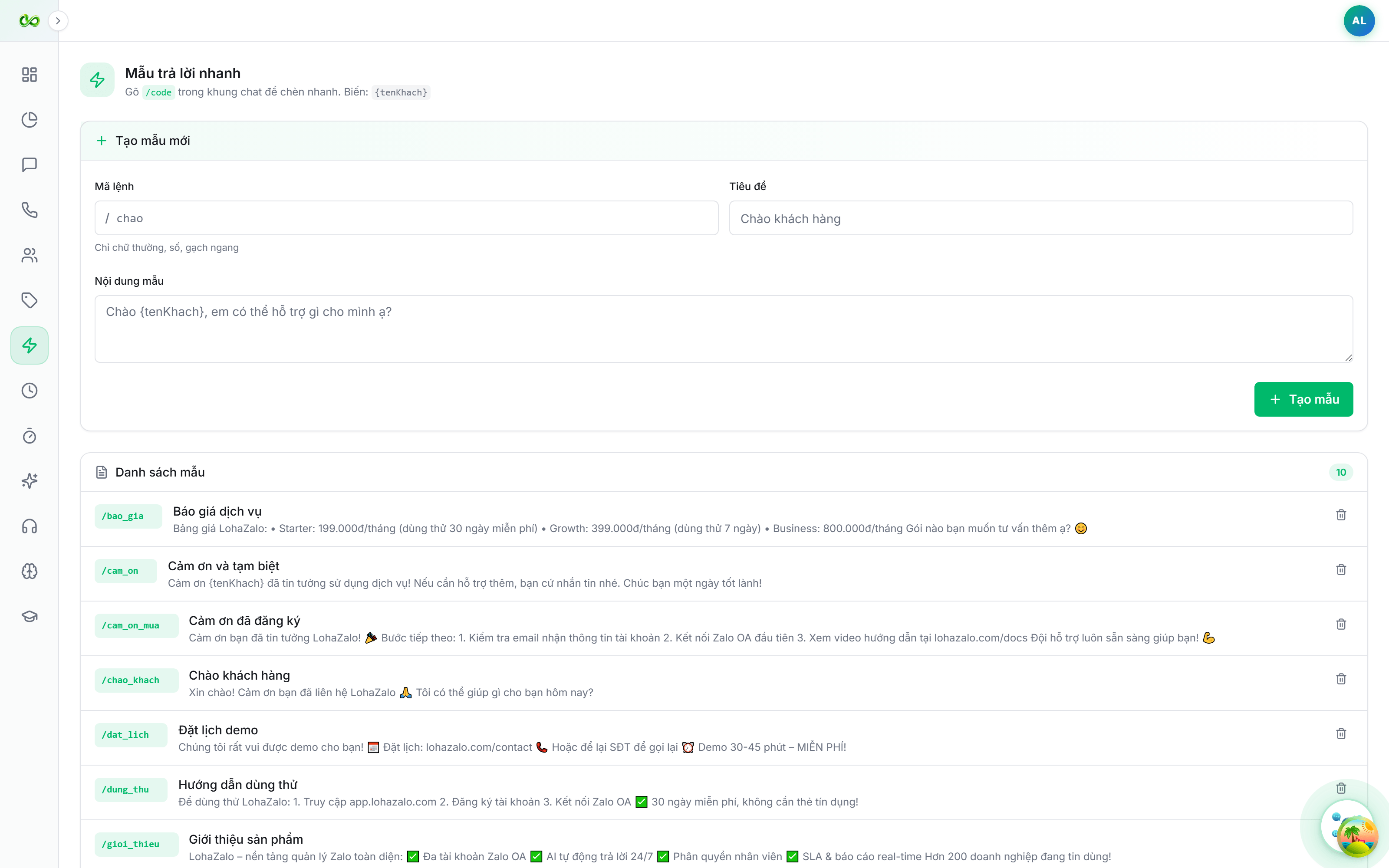Click the template count badge '10'
1389x868 pixels.
point(1341,473)
